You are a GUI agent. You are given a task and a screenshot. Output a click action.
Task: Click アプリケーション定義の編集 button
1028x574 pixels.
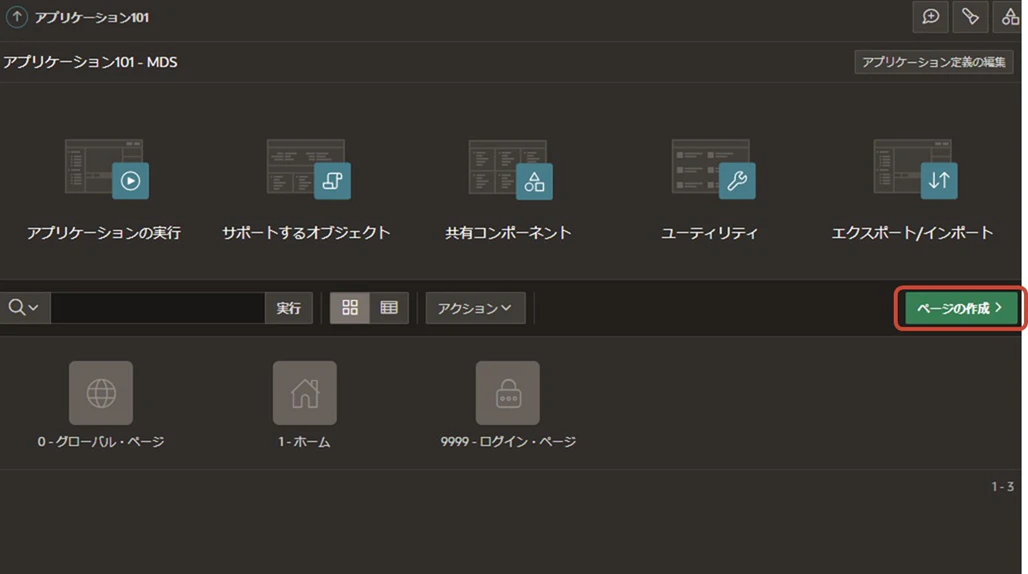click(934, 62)
